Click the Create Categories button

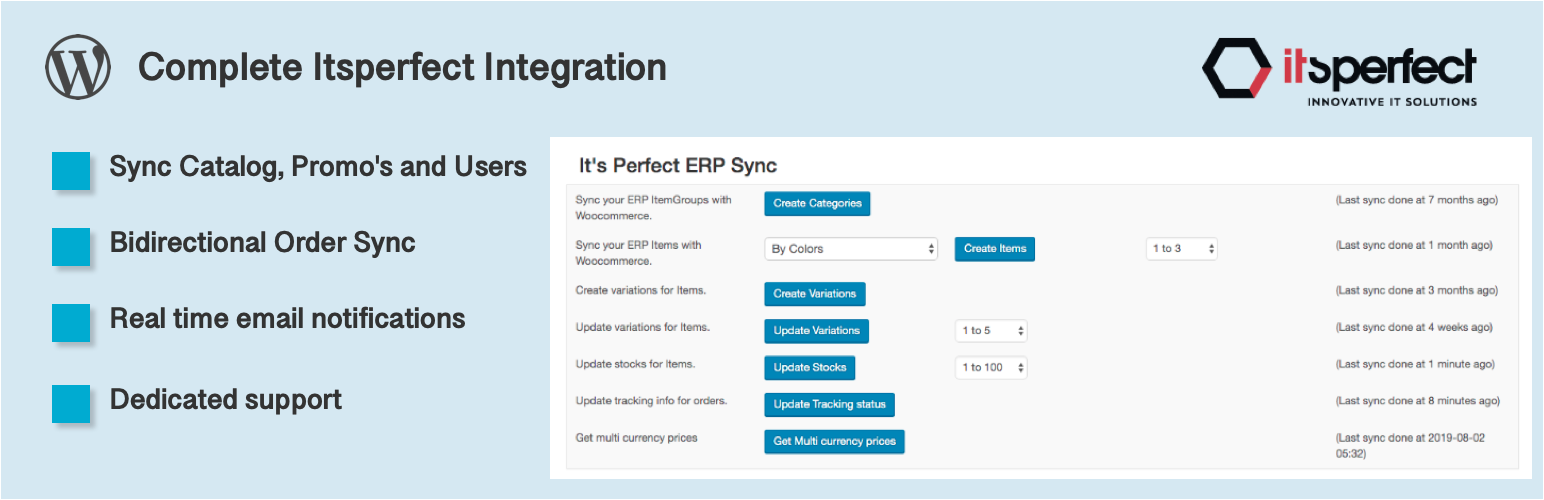pos(817,204)
